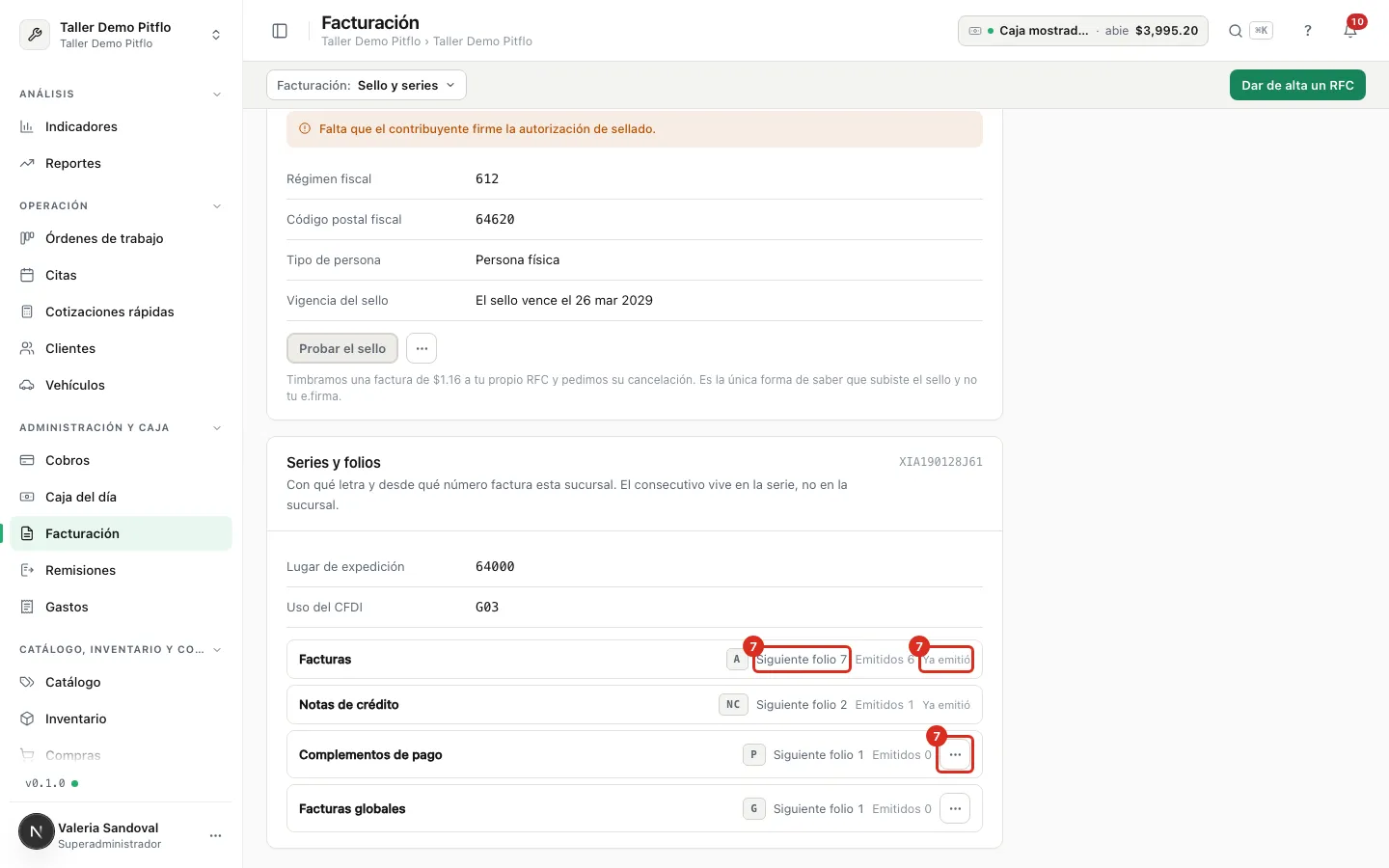Click the Valeria Sandoval avatar
Image resolution: width=1389 pixels, height=868 pixels.
37,831
